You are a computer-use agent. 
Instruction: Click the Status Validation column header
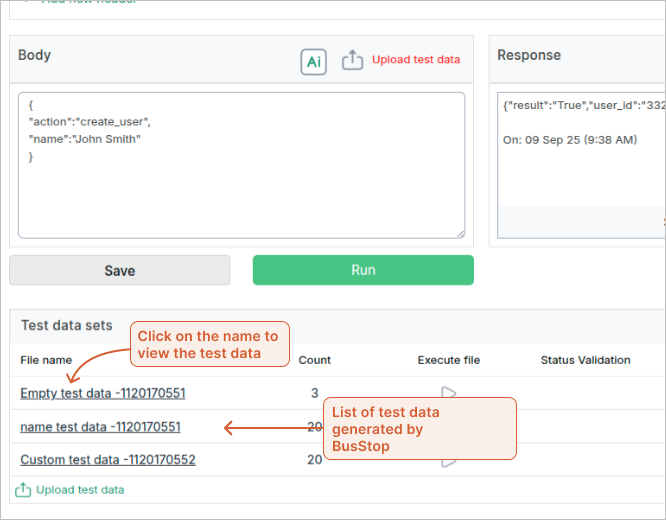tap(585, 360)
